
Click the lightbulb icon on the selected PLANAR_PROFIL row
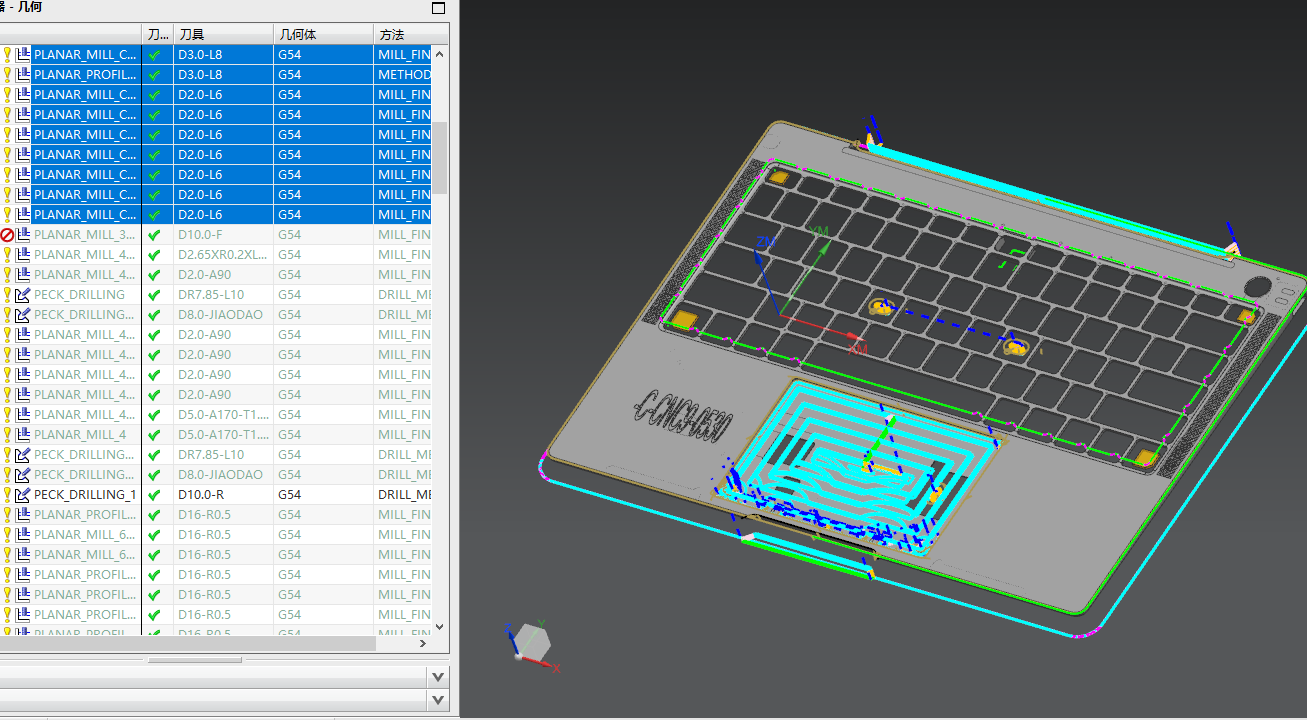7,75
